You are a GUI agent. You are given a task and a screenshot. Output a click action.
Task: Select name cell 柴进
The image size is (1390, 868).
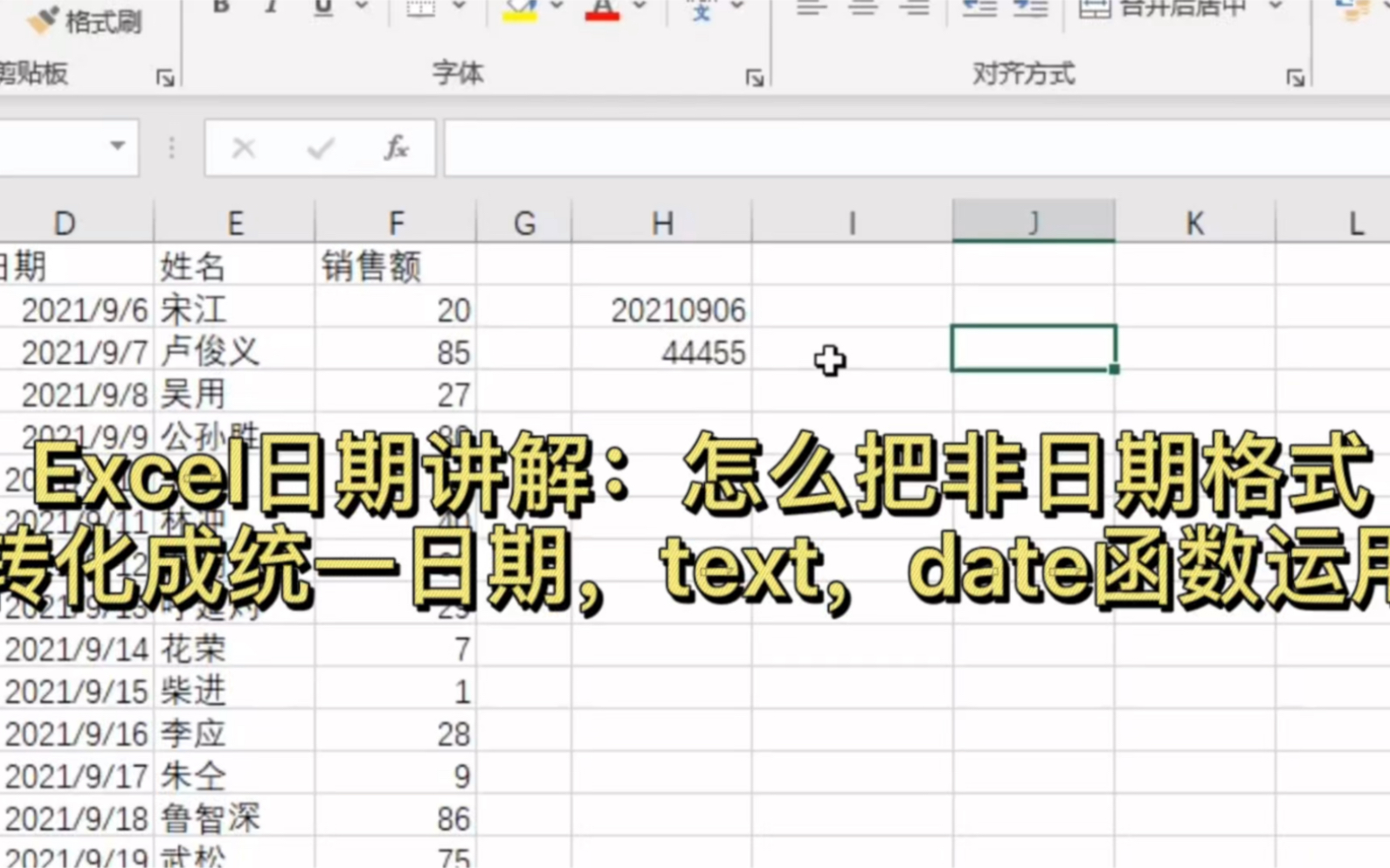(235, 691)
